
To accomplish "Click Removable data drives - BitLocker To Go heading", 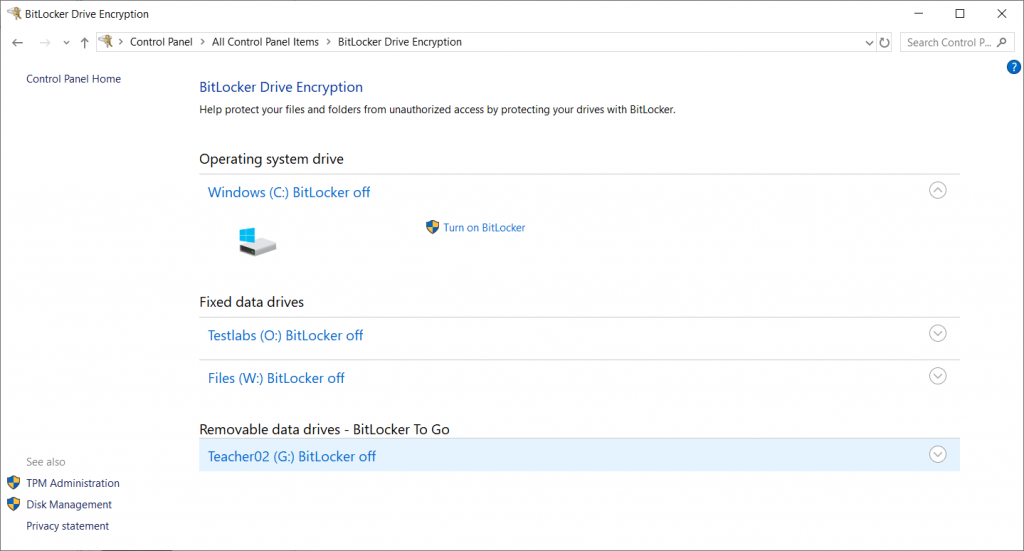I will (324, 430).
